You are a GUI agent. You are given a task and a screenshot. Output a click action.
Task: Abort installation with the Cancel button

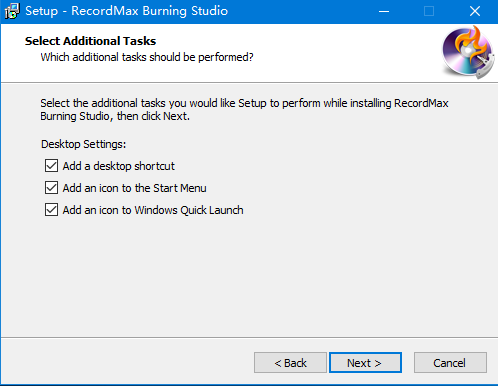pyautogui.click(x=450, y=363)
